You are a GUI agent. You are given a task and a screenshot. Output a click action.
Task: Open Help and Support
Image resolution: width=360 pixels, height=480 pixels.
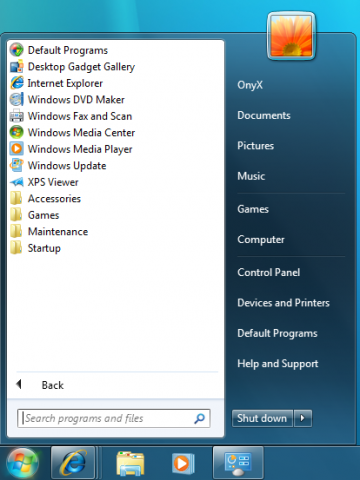click(x=278, y=364)
